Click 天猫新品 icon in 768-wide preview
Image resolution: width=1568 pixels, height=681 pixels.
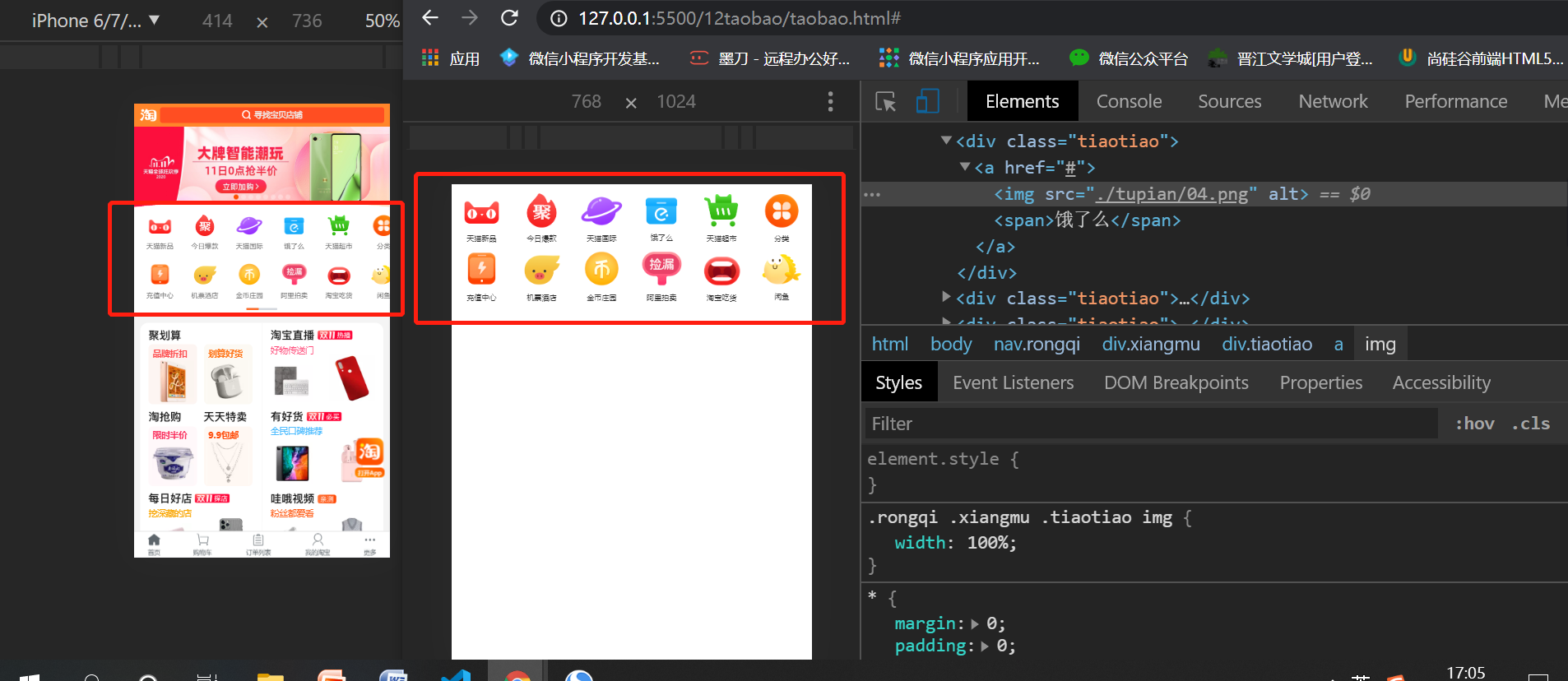(x=481, y=213)
